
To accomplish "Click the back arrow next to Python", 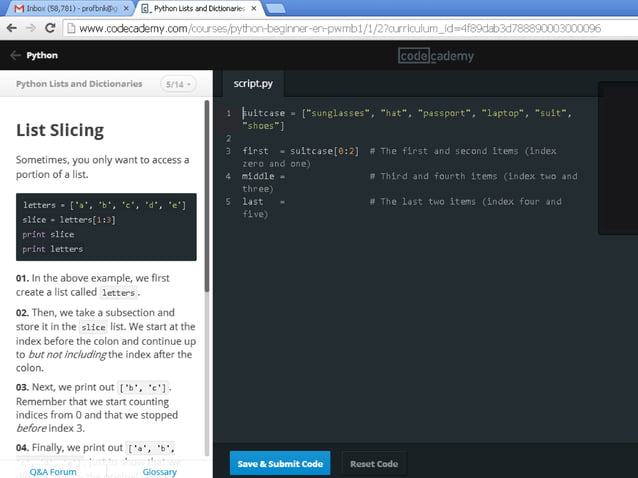I will pyautogui.click(x=14, y=56).
